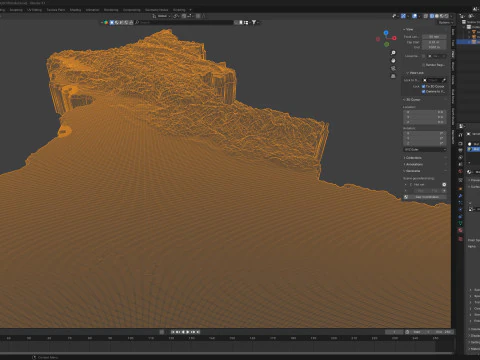This screenshot has height=360, width=480.
Task: Open the orange Object properties tab icon
Action: (x=460, y=189)
